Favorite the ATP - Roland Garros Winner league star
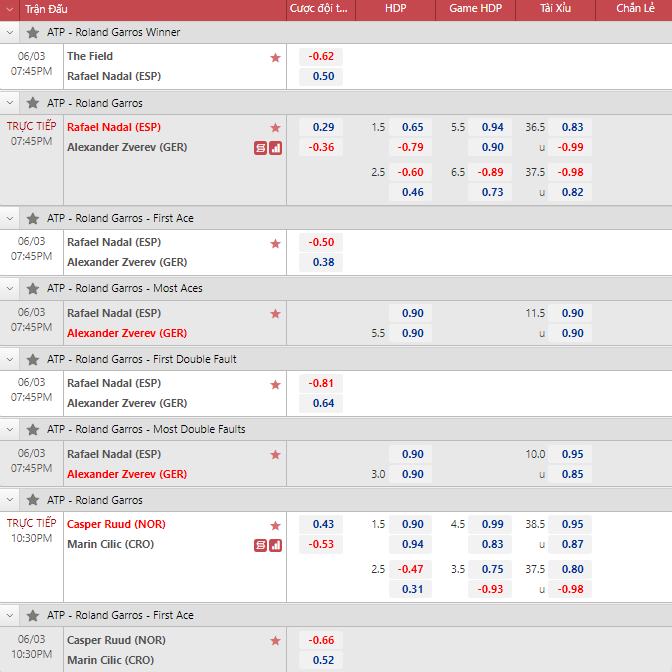Viewport: 672px width, 672px height. coord(33,33)
